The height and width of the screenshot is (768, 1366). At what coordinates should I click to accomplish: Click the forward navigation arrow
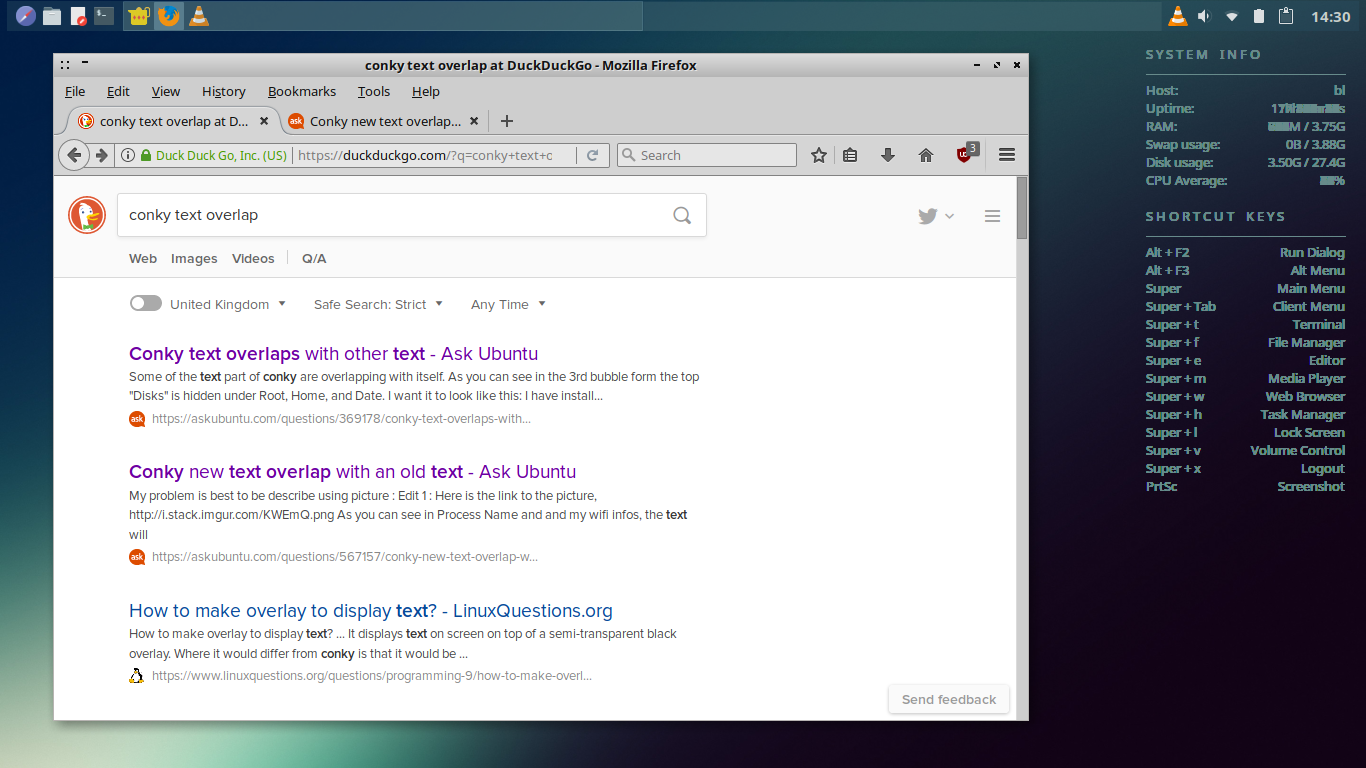click(x=101, y=155)
